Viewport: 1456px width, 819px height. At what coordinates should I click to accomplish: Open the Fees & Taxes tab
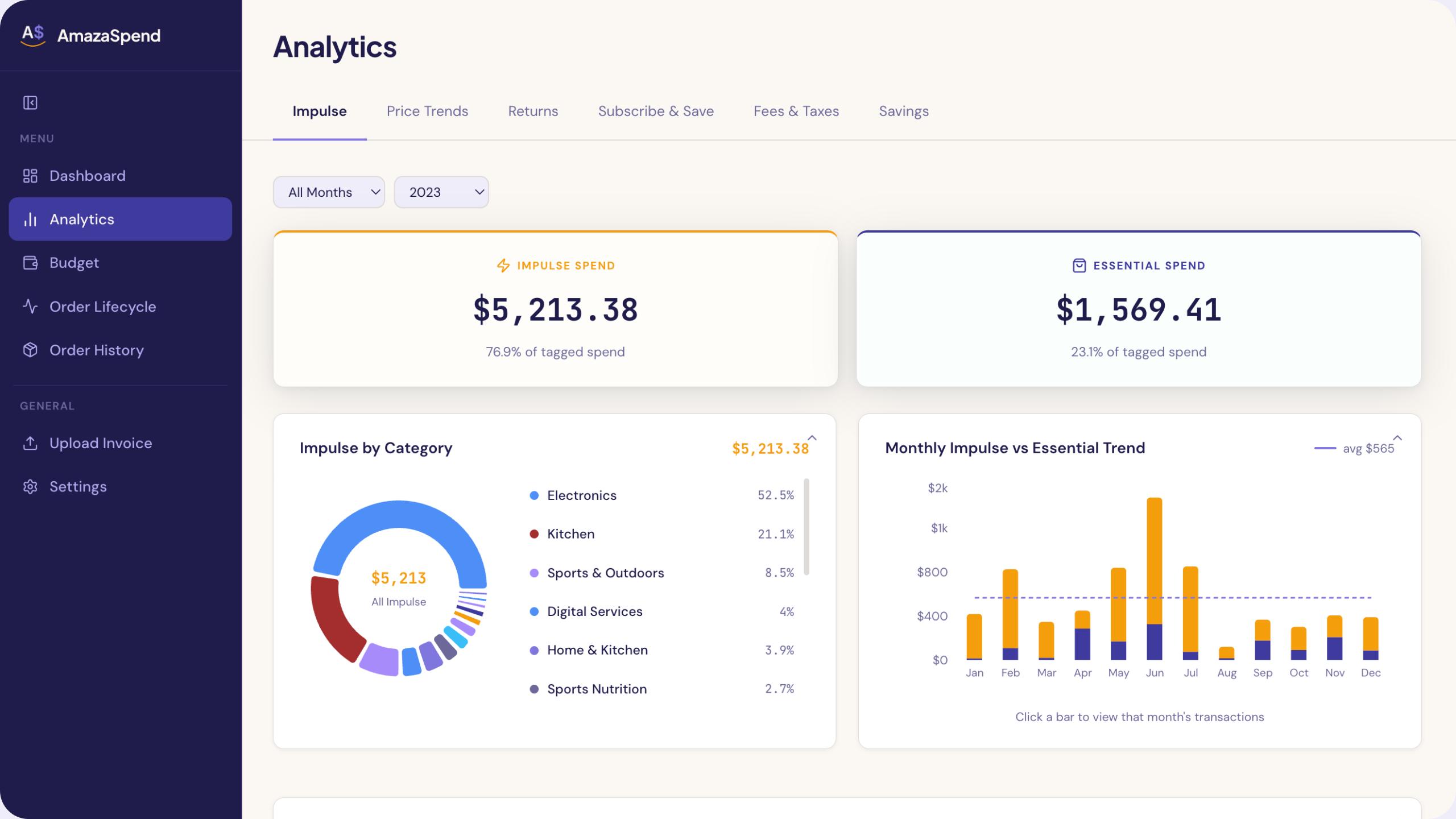pos(796,111)
